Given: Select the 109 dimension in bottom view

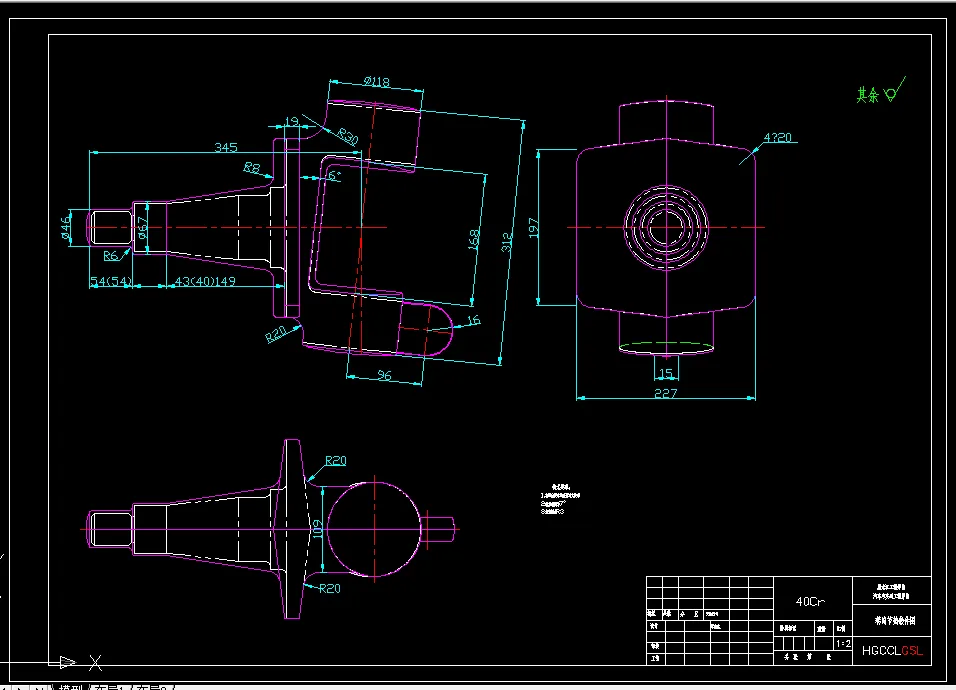Looking at the screenshot, I should (317, 528).
